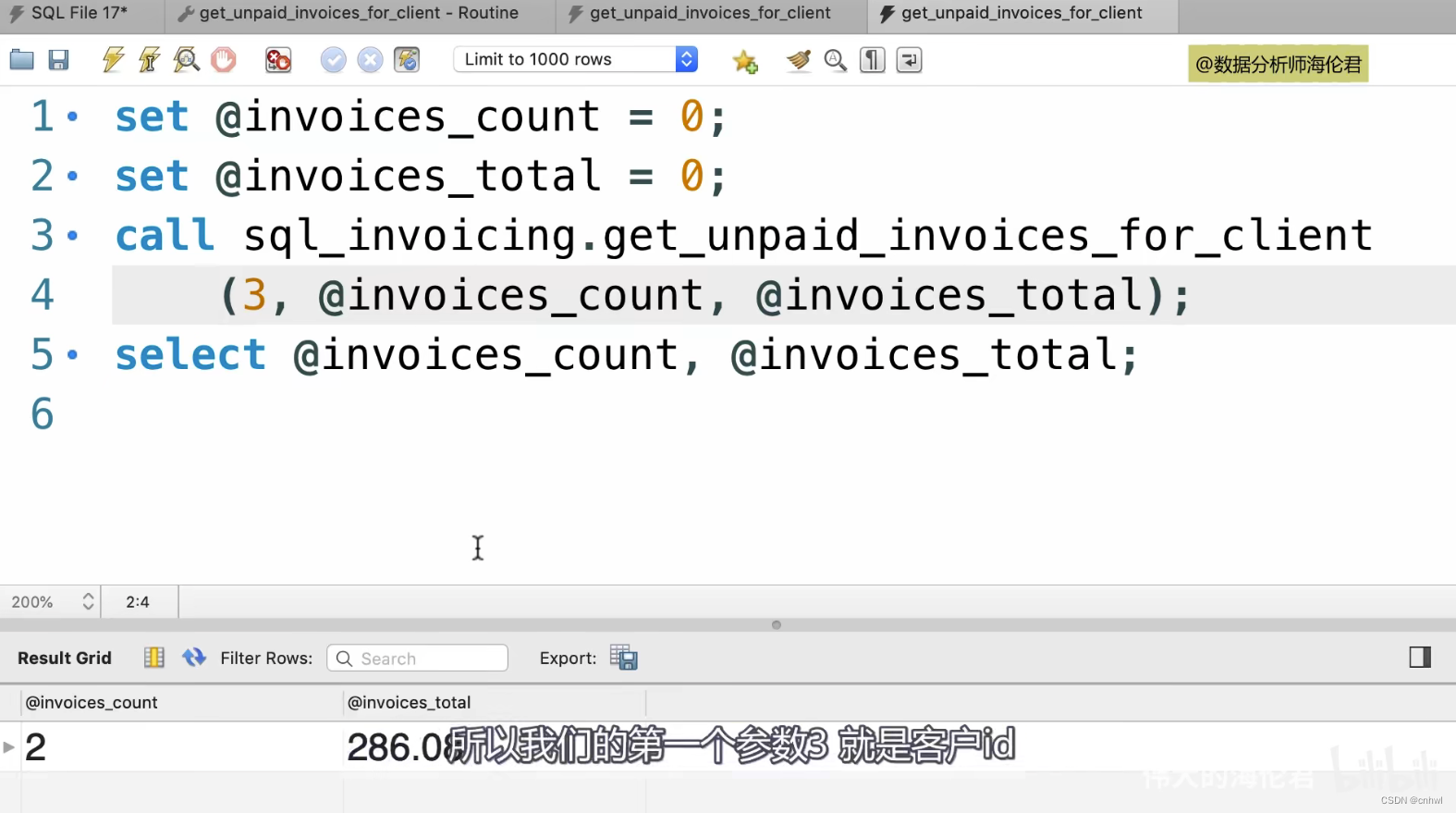Click @invoices_total on line 2

coord(409,177)
